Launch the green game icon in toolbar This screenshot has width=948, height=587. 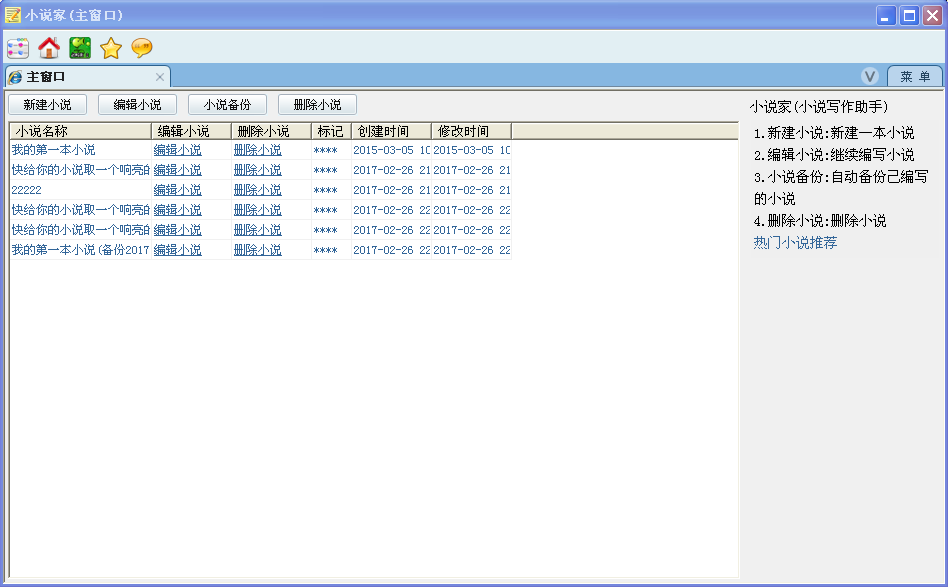[x=79, y=47]
